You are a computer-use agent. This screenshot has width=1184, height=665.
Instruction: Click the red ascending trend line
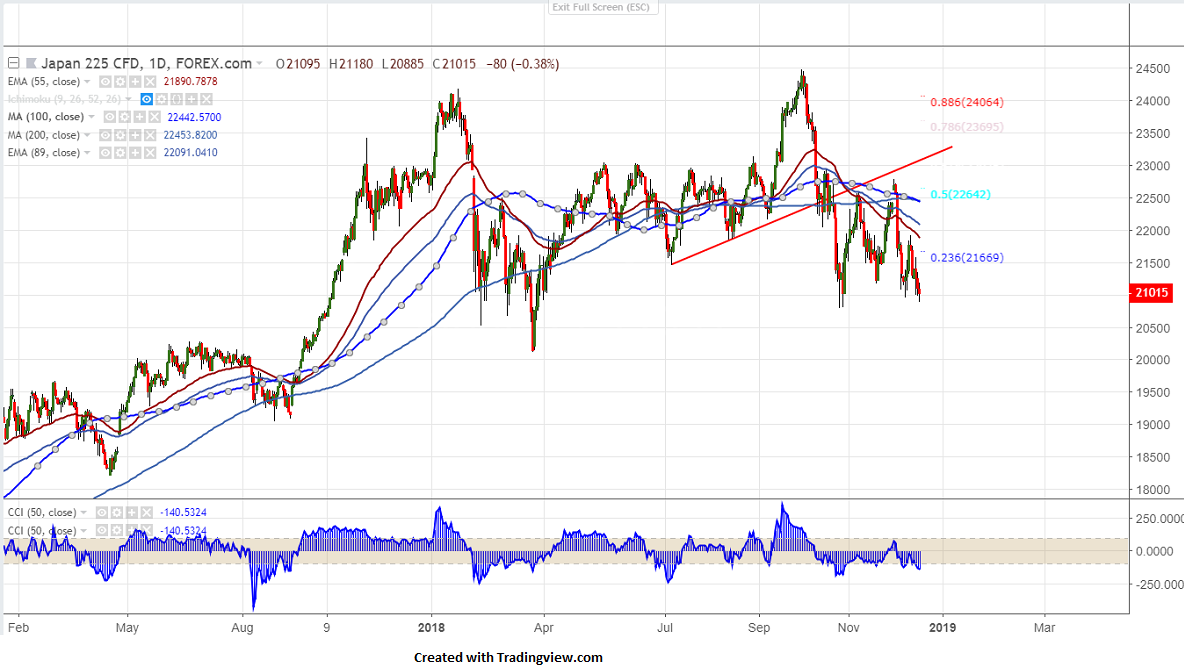[x=811, y=205]
